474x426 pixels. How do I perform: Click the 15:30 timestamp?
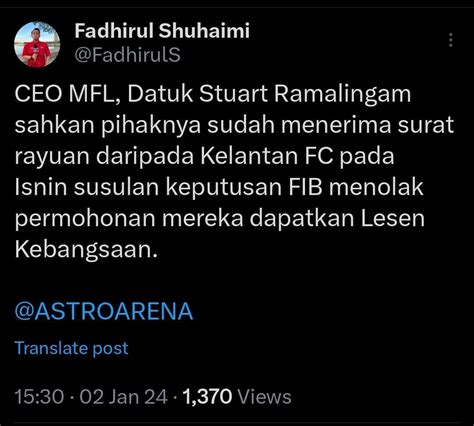(x=39, y=397)
